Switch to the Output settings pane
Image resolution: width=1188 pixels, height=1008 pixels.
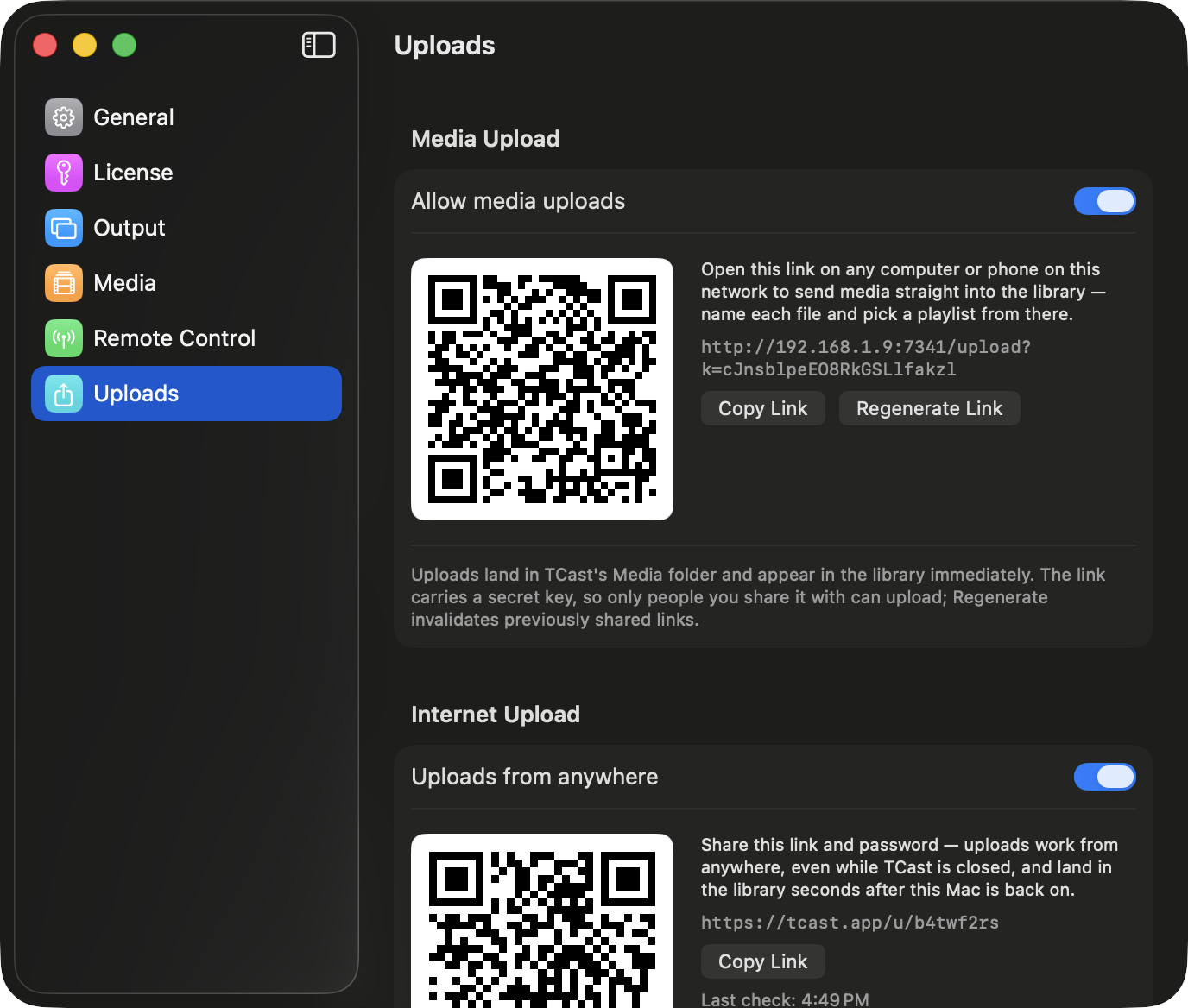(186, 228)
